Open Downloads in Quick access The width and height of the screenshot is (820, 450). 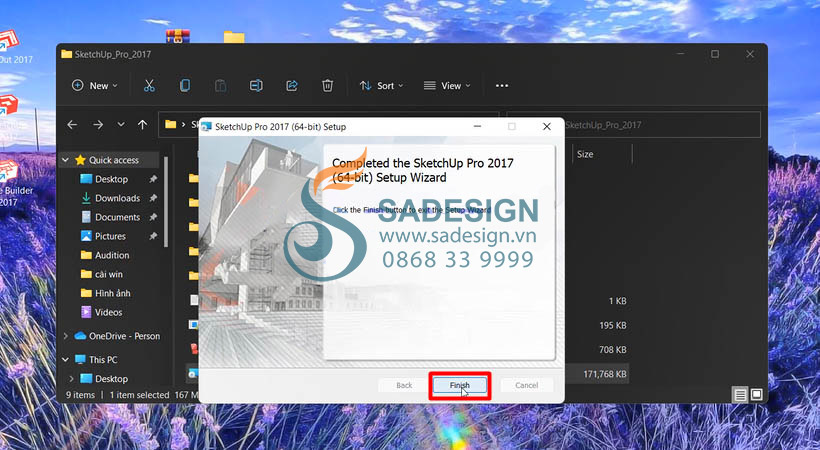[x=117, y=198]
